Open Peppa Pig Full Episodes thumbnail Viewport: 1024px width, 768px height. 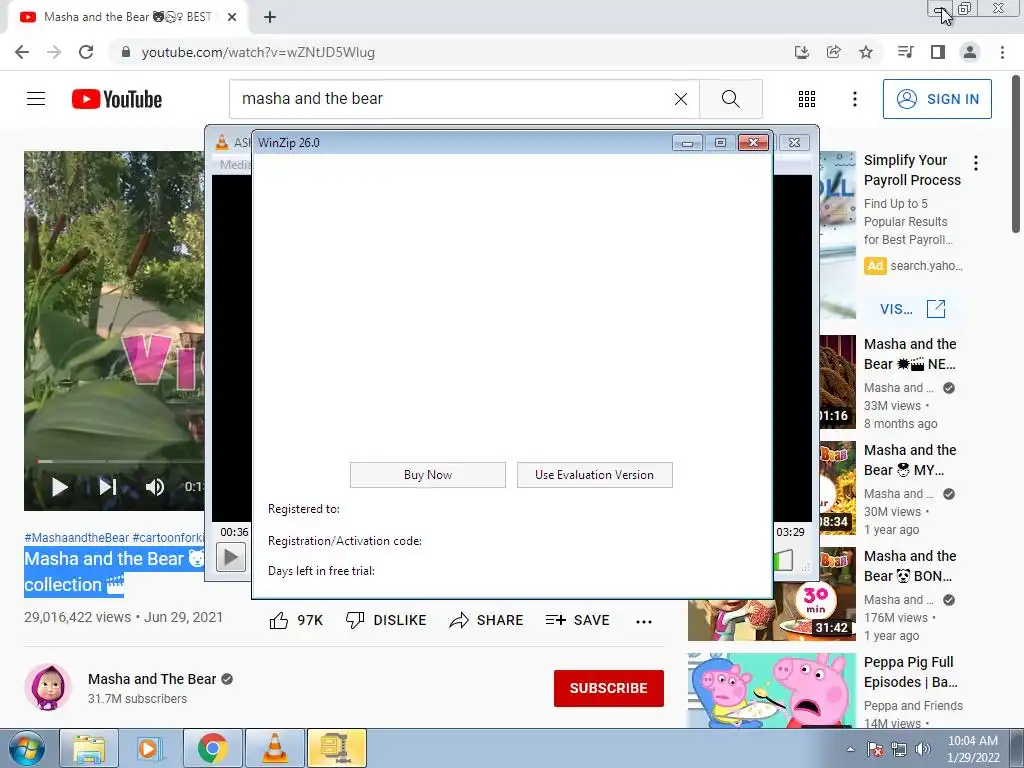771,691
